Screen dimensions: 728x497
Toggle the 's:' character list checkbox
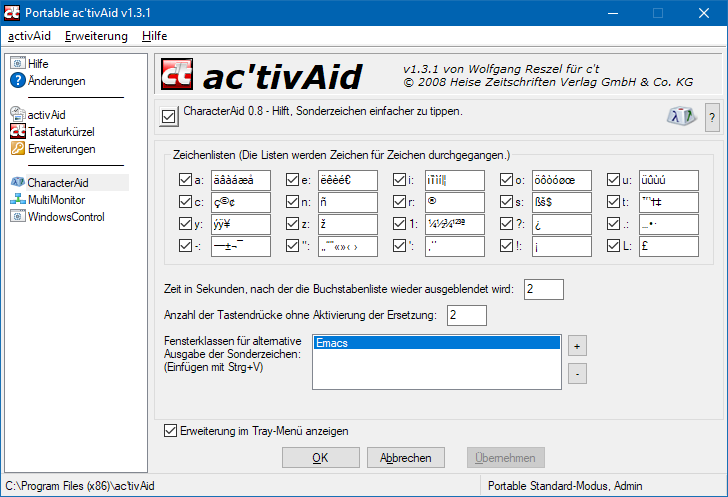click(x=507, y=202)
